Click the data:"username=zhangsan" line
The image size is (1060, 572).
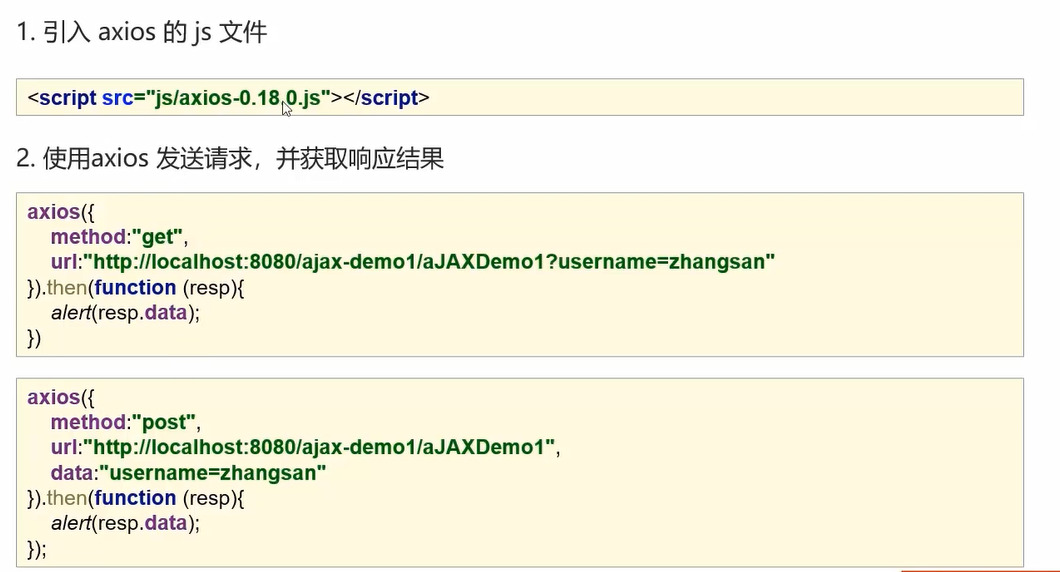point(189,472)
